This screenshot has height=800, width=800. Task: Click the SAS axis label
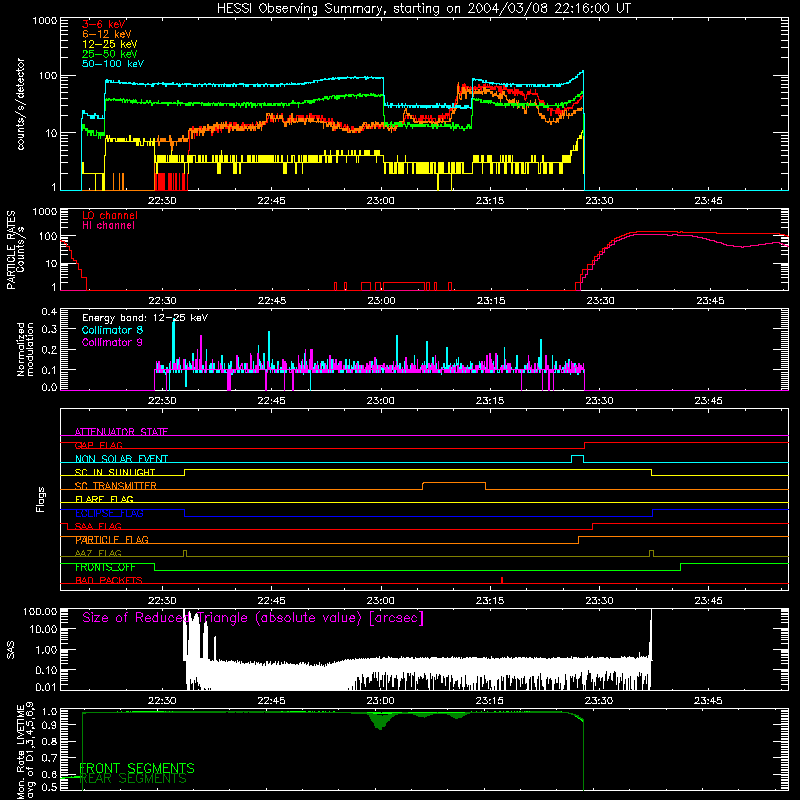(x=11, y=650)
